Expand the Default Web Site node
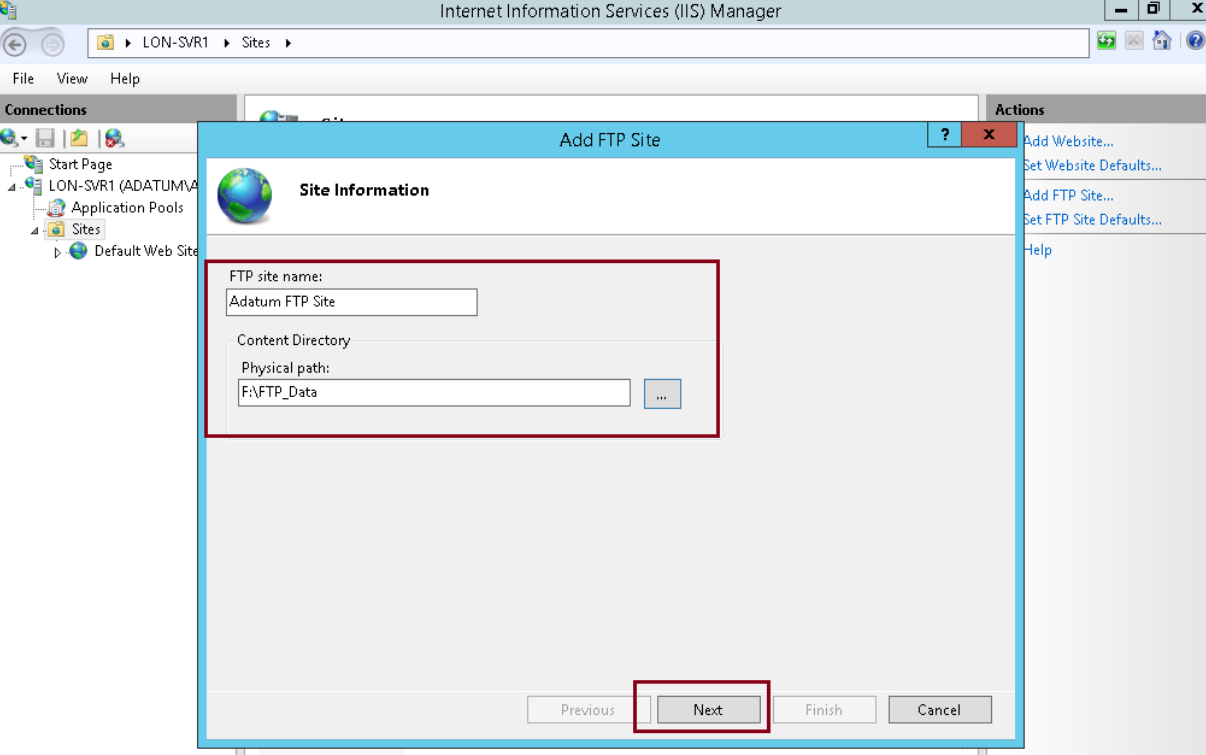1206x755 pixels. (x=57, y=252)
